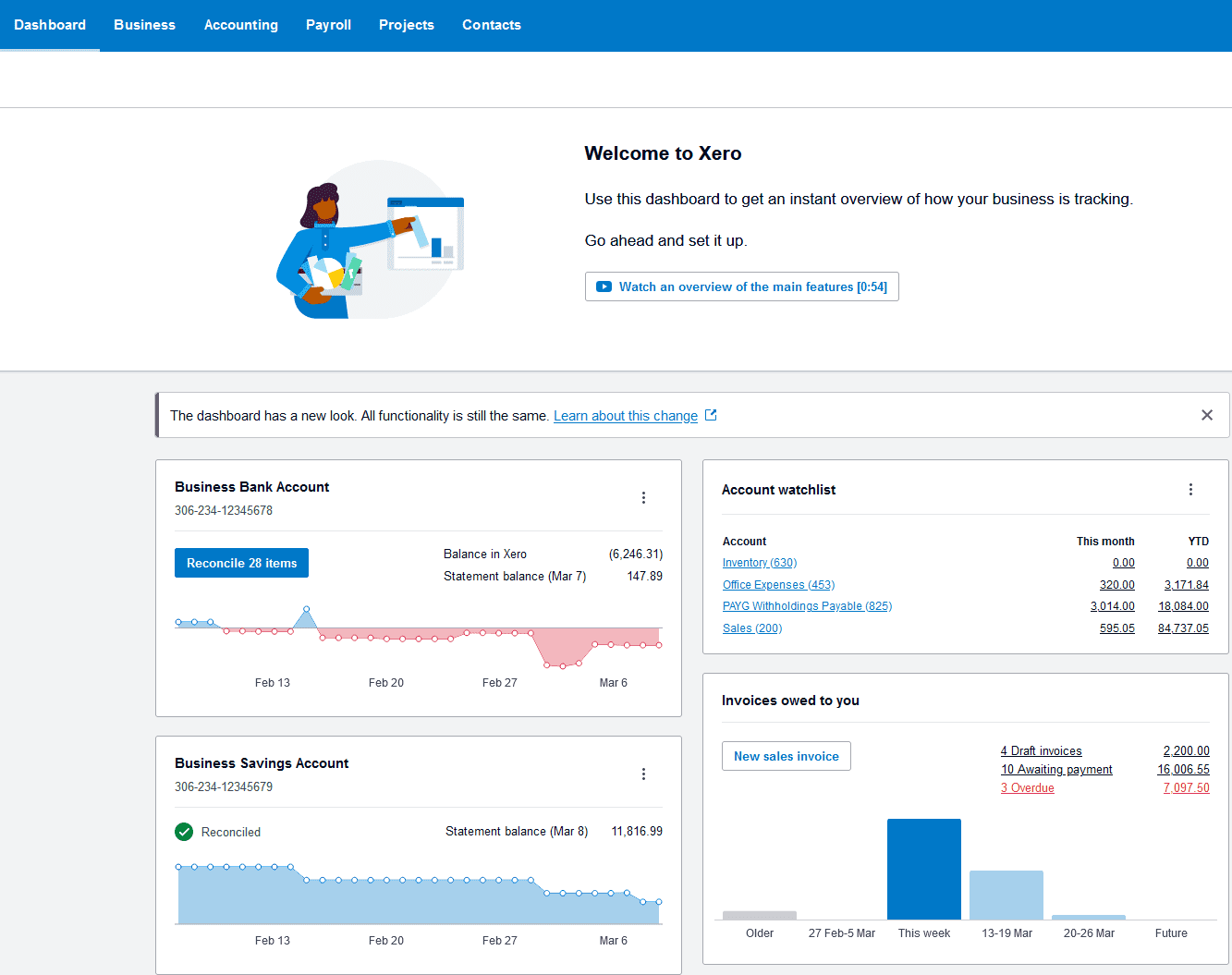Click overdue amount 7,097.50

[x=1187, y=788]
